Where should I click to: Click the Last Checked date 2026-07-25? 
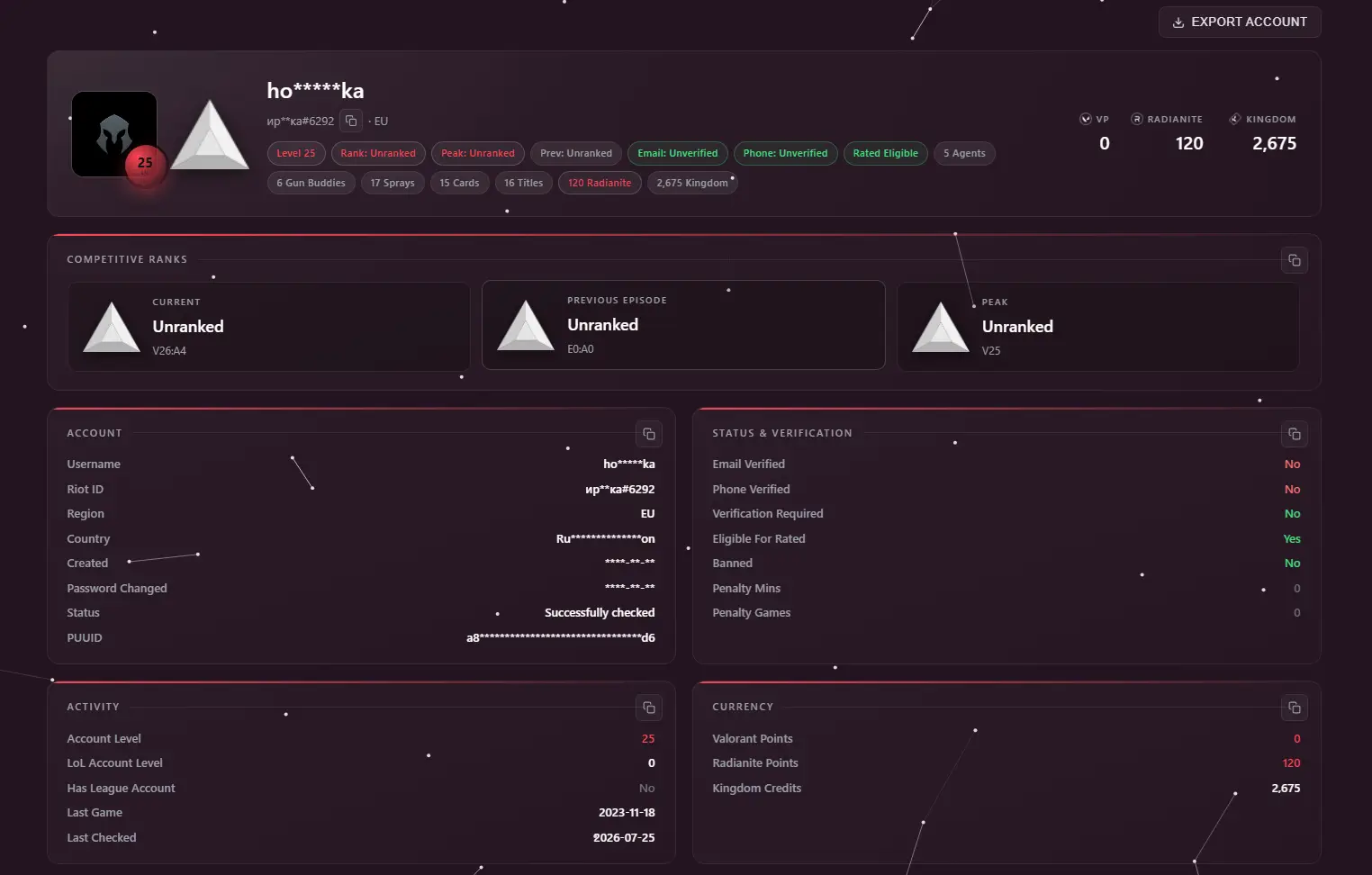624,838
